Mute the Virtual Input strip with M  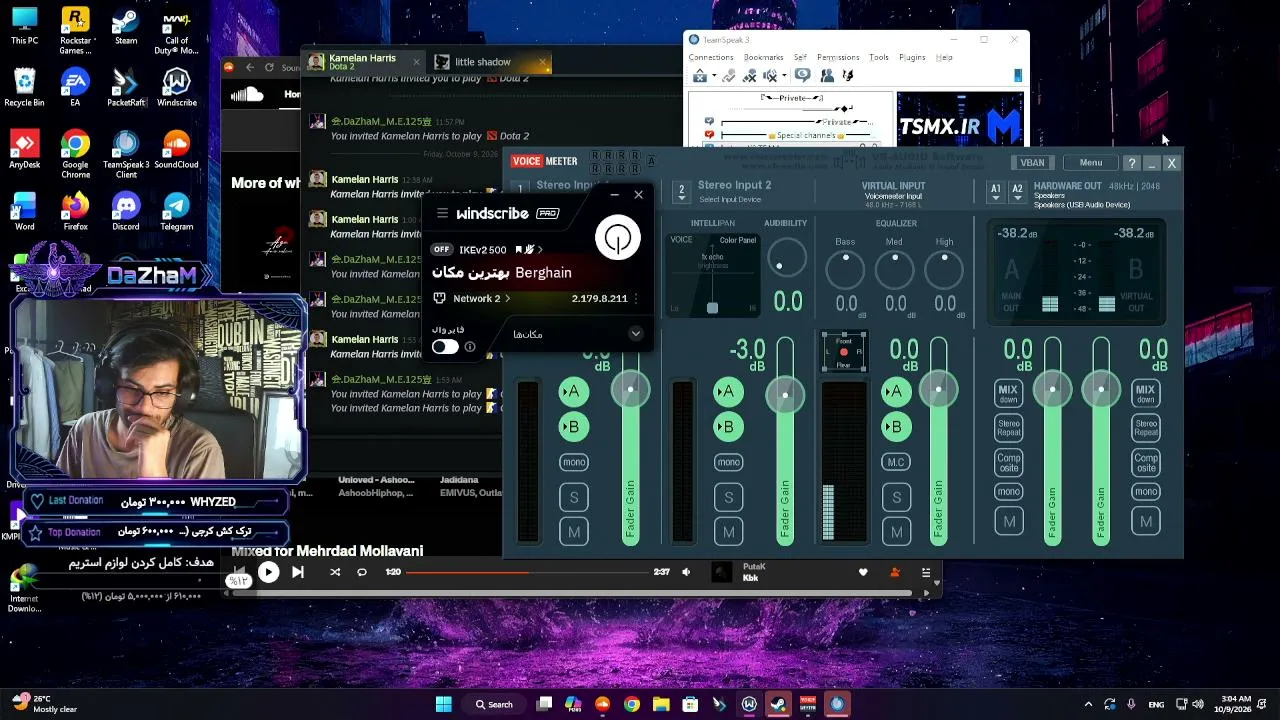click(896, 531)
